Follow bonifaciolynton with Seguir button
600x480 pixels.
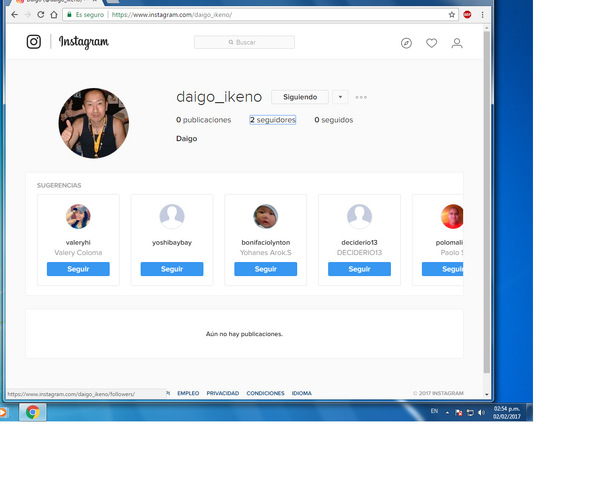[x=266, y=269]
